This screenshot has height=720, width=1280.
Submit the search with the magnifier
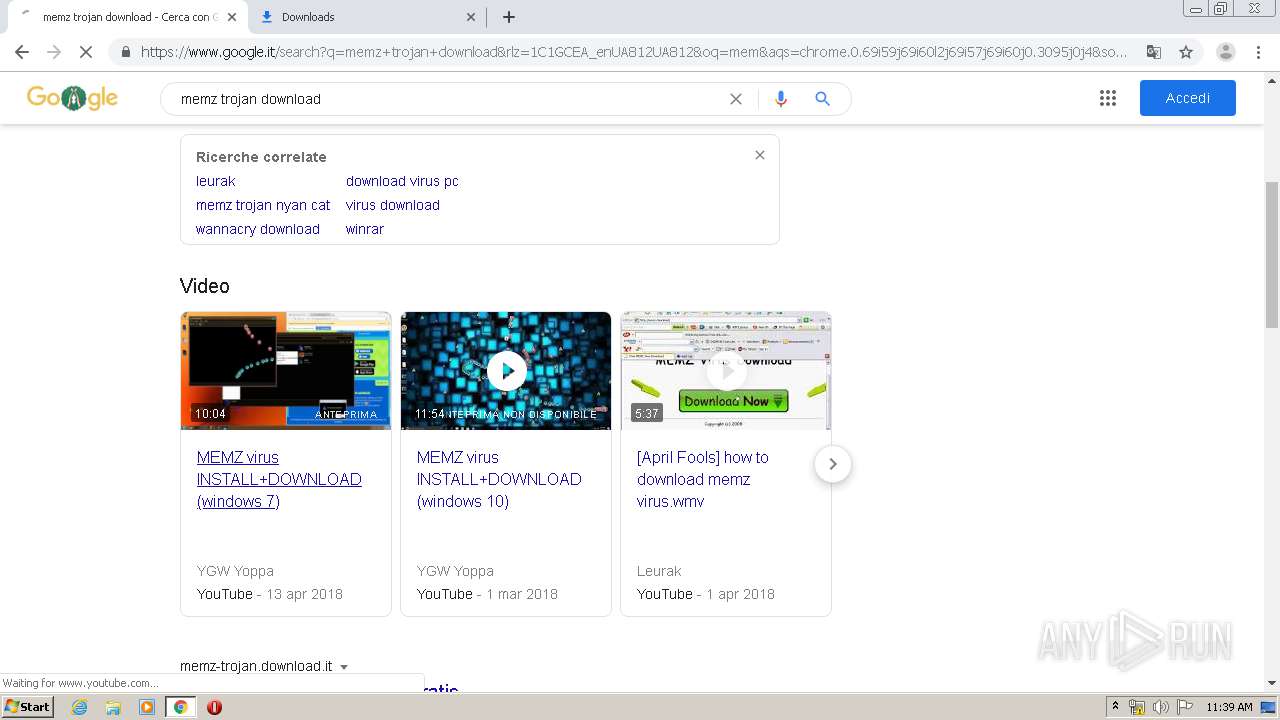click(822, 99)
